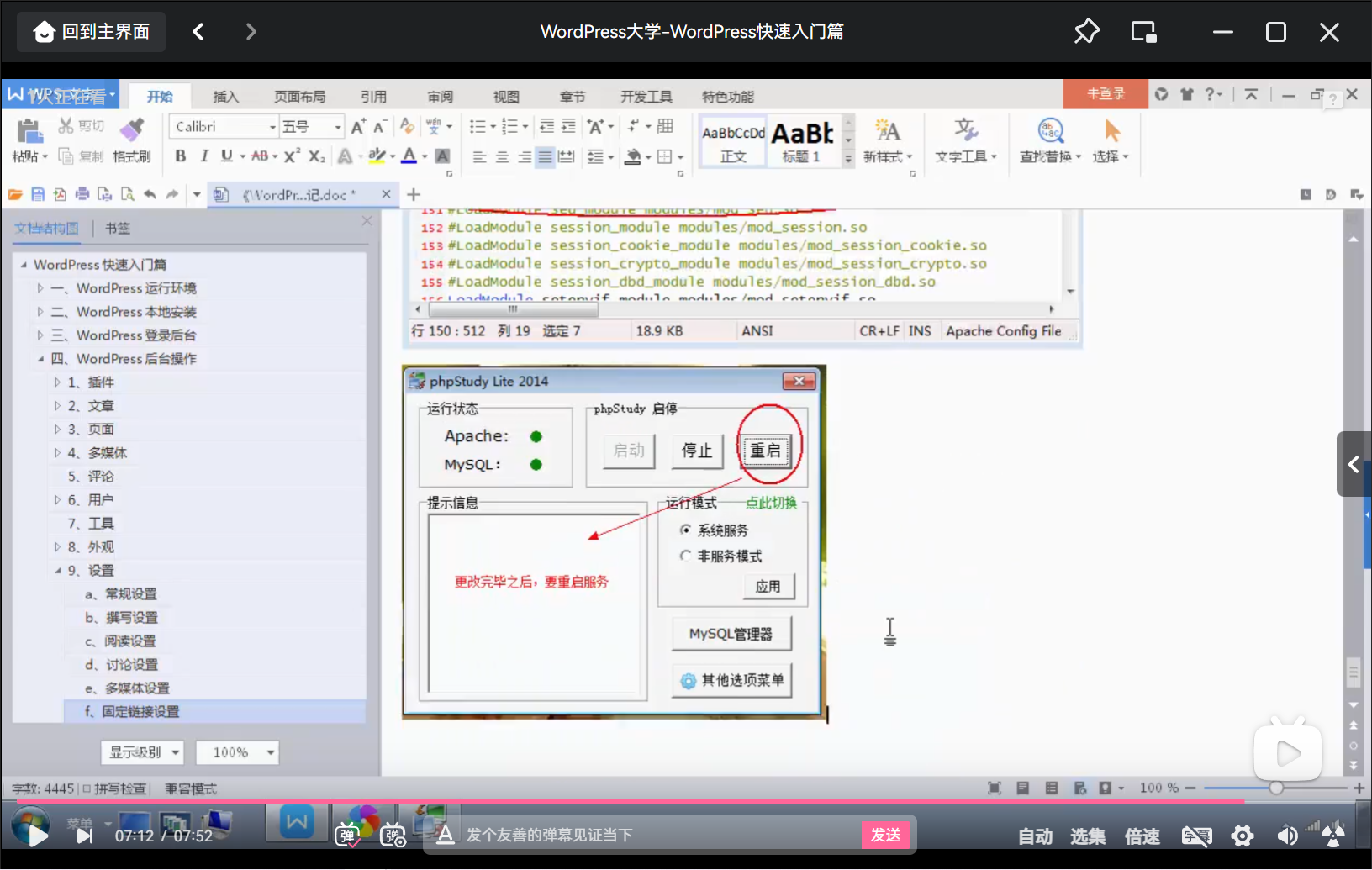Open the video settings gear
The height and width of the screenshot is (870, 1372).
tap(1243, 836)
